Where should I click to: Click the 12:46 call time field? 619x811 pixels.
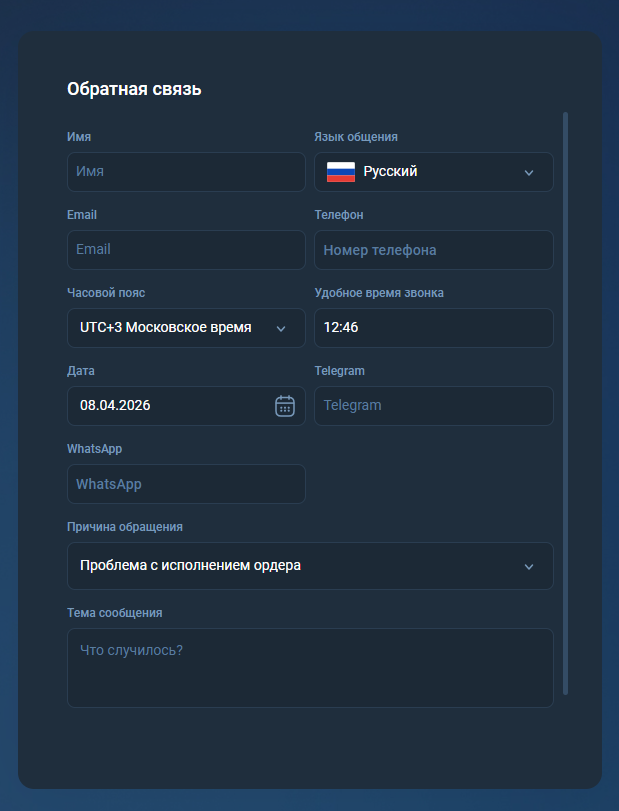pos(434,328)
